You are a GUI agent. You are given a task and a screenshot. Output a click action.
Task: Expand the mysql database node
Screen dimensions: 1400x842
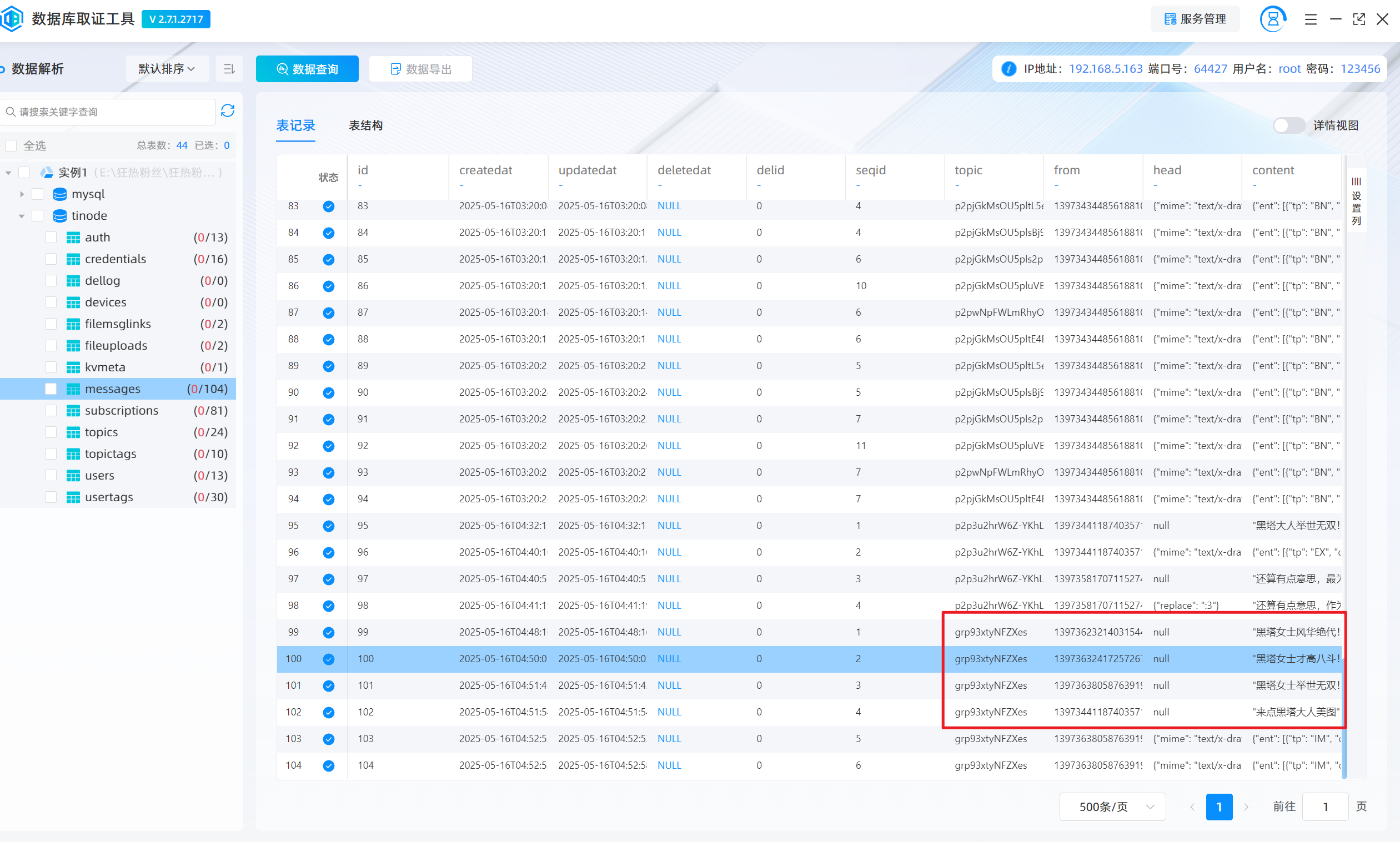[22, 194]
